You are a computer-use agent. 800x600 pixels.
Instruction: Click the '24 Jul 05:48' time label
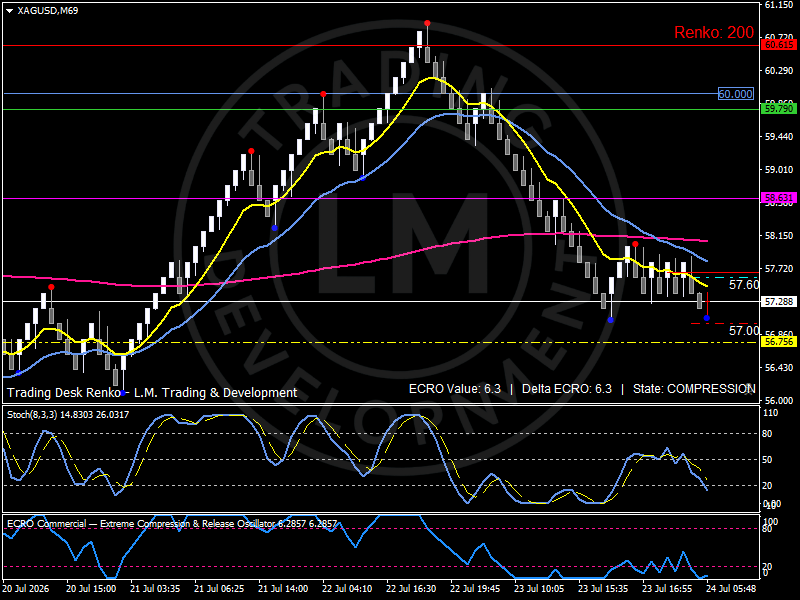[x=731, y=588]
